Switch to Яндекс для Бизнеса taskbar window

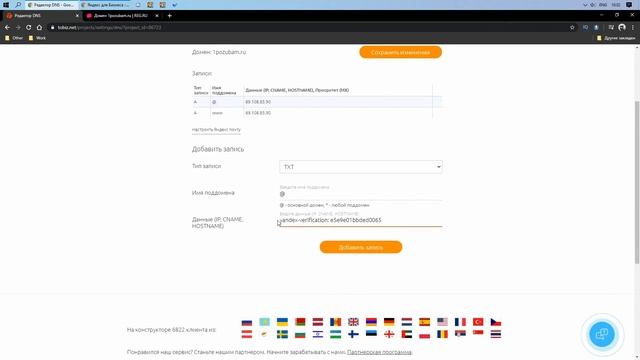105,5
